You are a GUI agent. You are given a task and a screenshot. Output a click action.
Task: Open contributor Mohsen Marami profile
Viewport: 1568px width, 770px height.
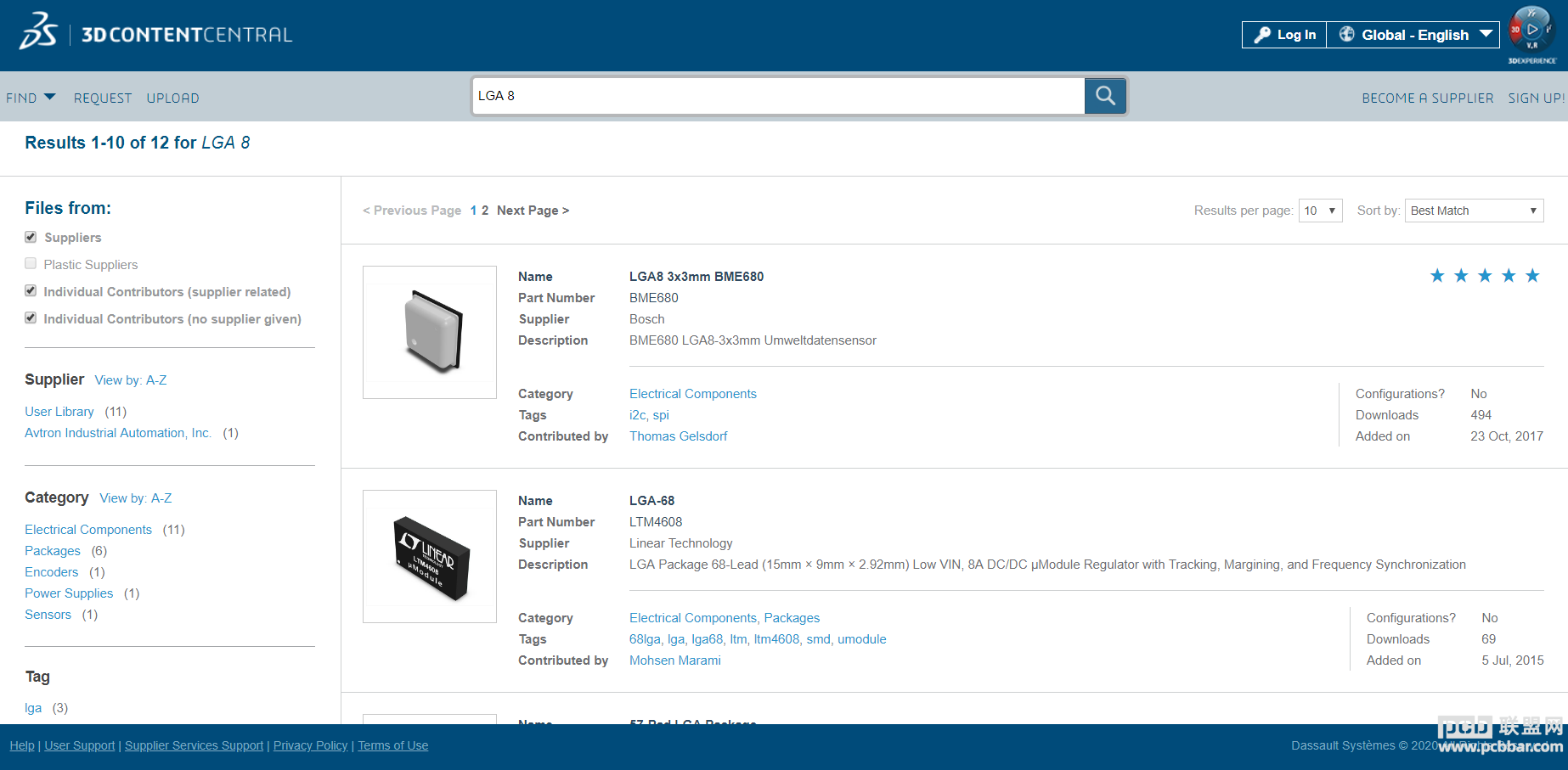coord(675,660)
